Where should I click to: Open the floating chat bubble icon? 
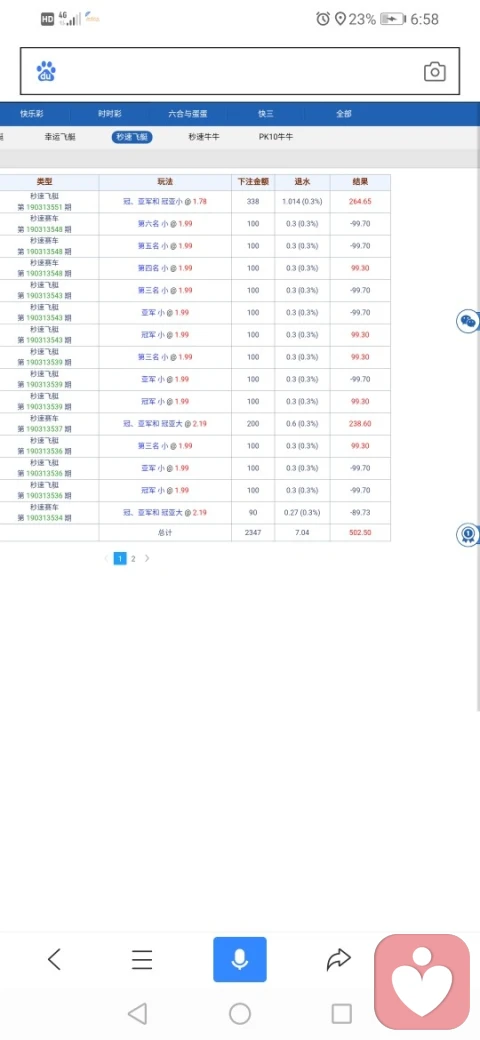coord(468,322)
